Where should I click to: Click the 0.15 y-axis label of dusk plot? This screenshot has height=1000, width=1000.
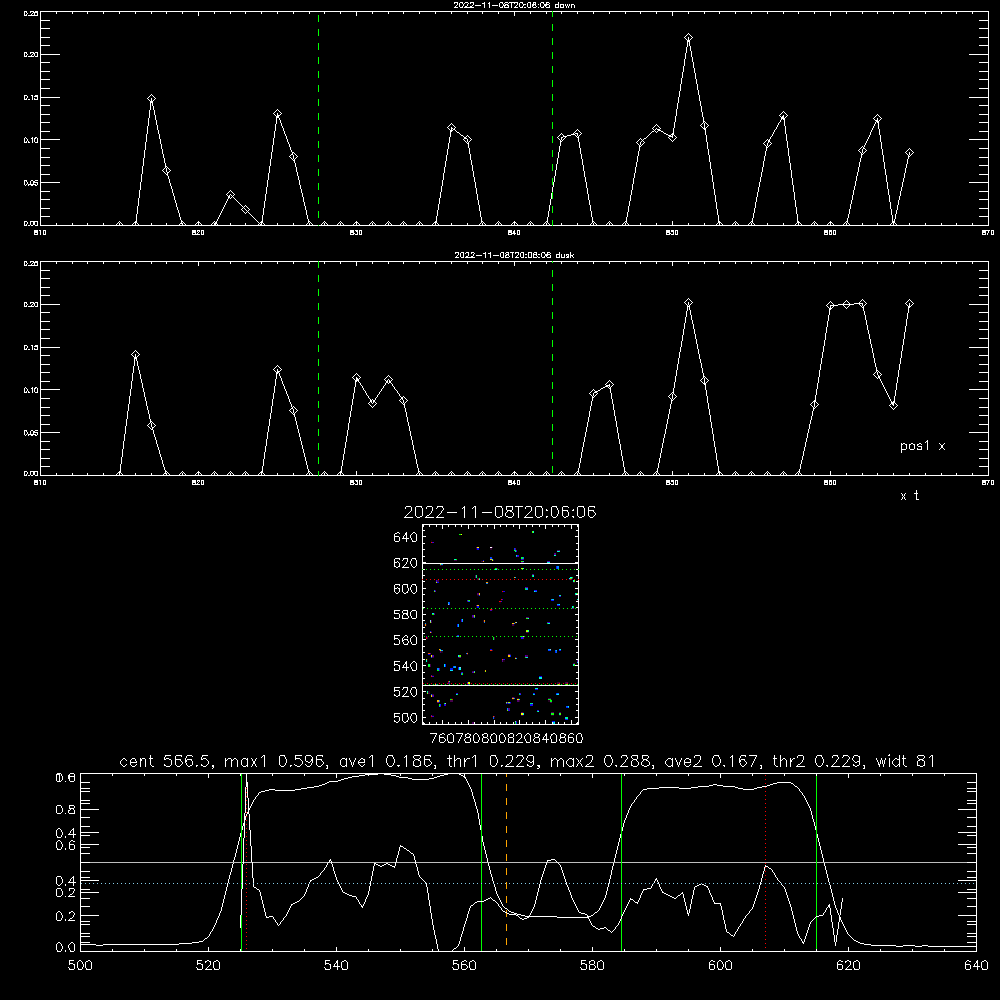click(31, 348)
